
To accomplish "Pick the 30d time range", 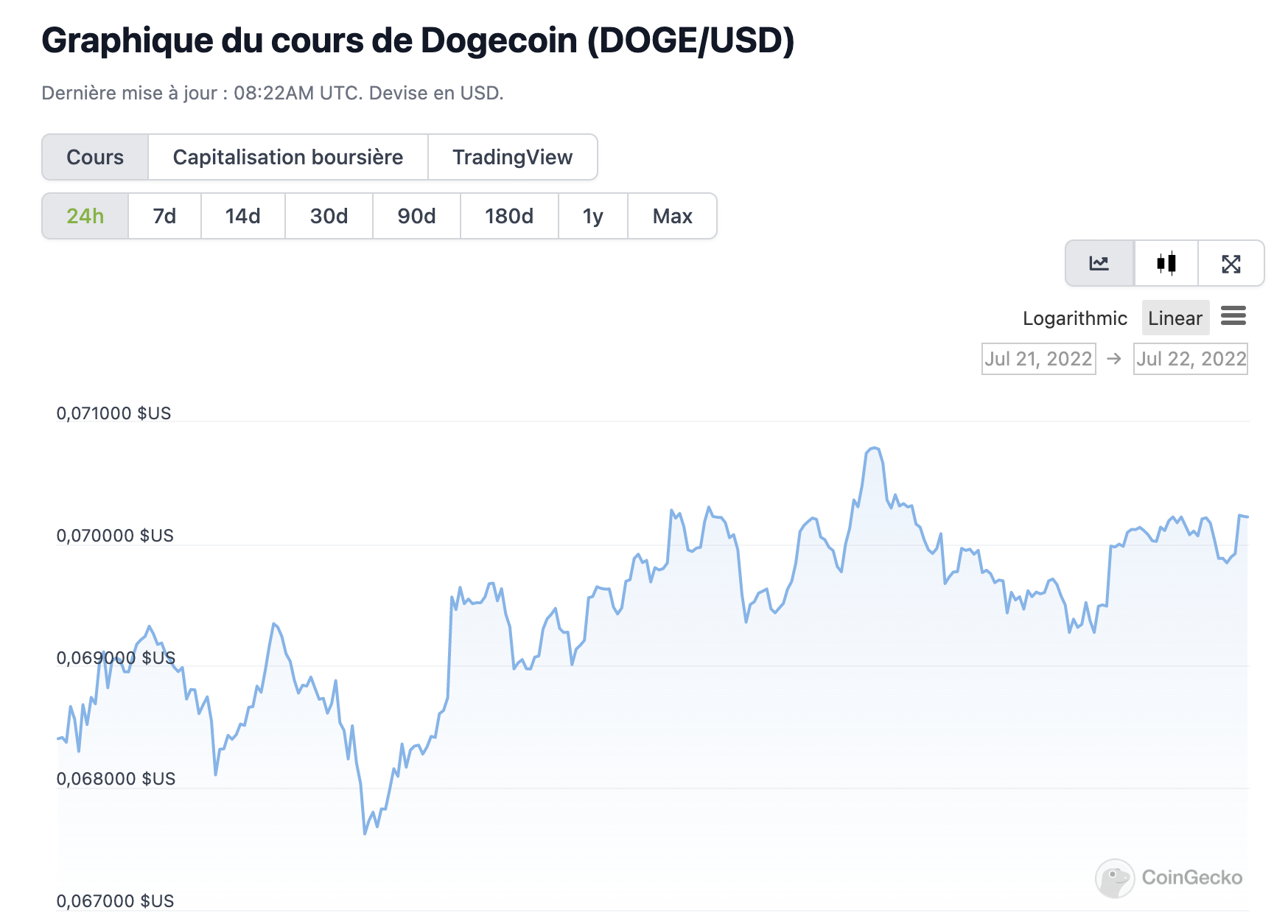I will click(329, 216).
